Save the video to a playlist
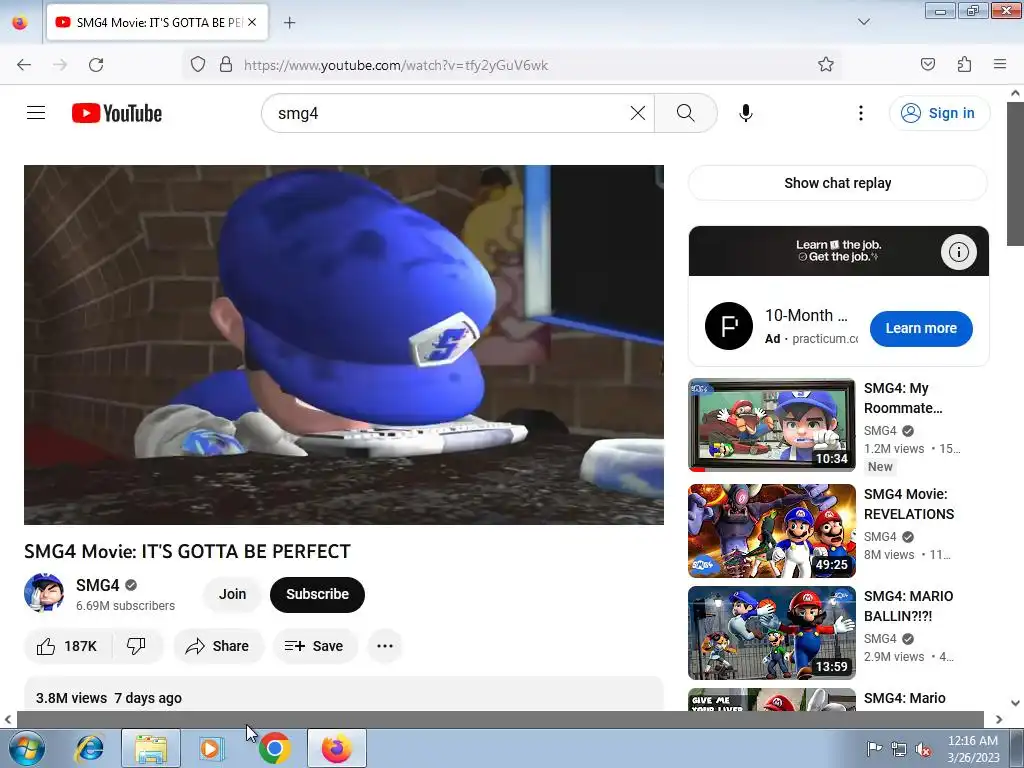Viewport: 1024px width, 768px height. (314, 646)
